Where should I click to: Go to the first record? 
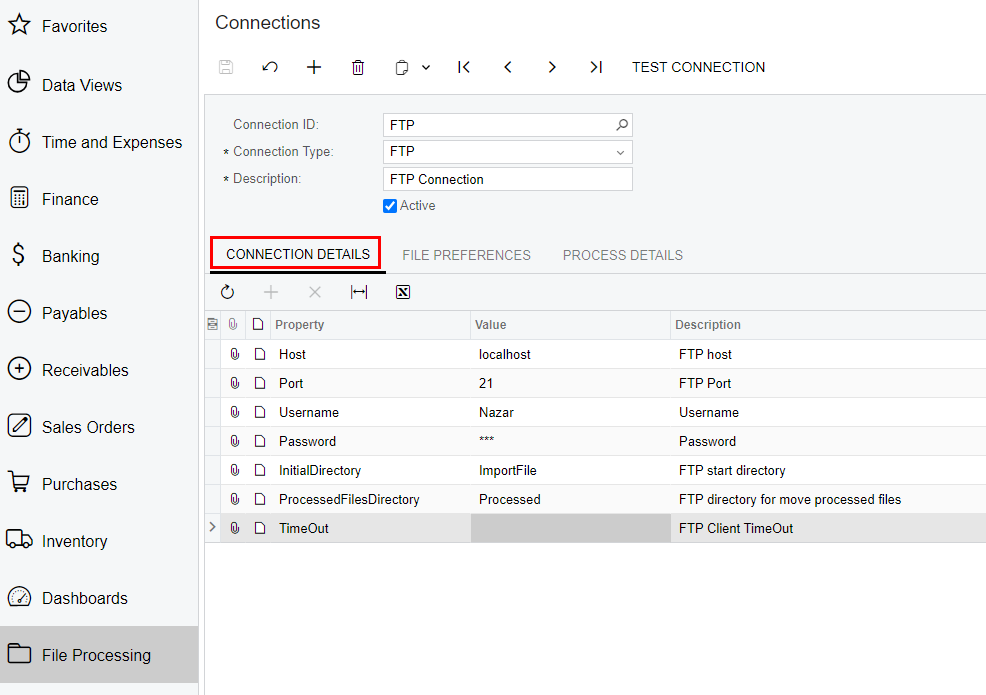(x=464, y=67)
